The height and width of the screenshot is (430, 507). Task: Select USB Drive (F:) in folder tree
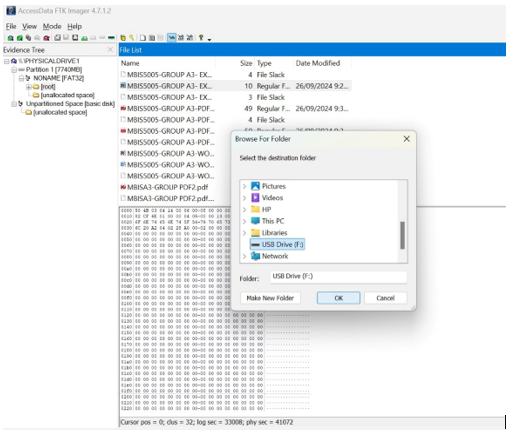[277, 245]
